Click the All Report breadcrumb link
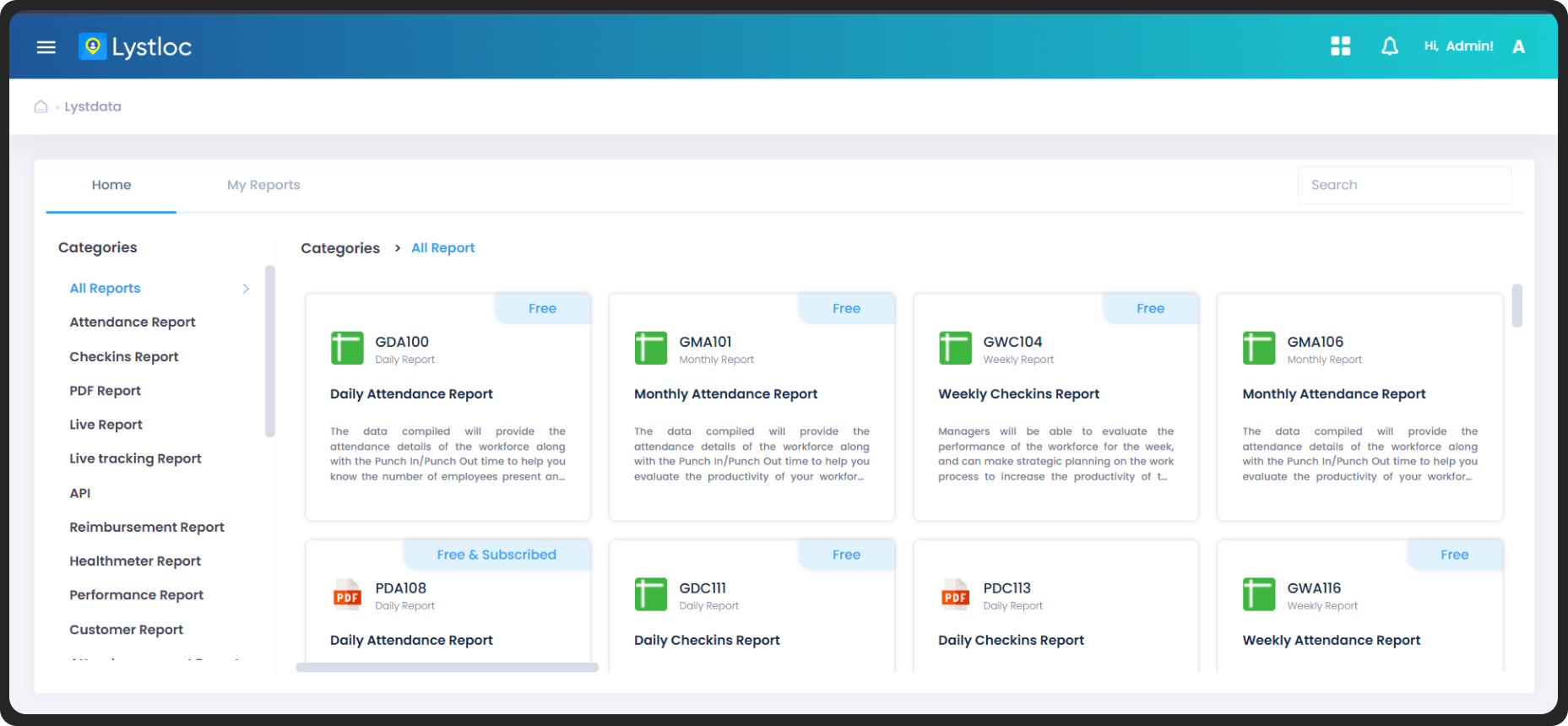This screenshot has height=726, width=1568. coord(442,248)
